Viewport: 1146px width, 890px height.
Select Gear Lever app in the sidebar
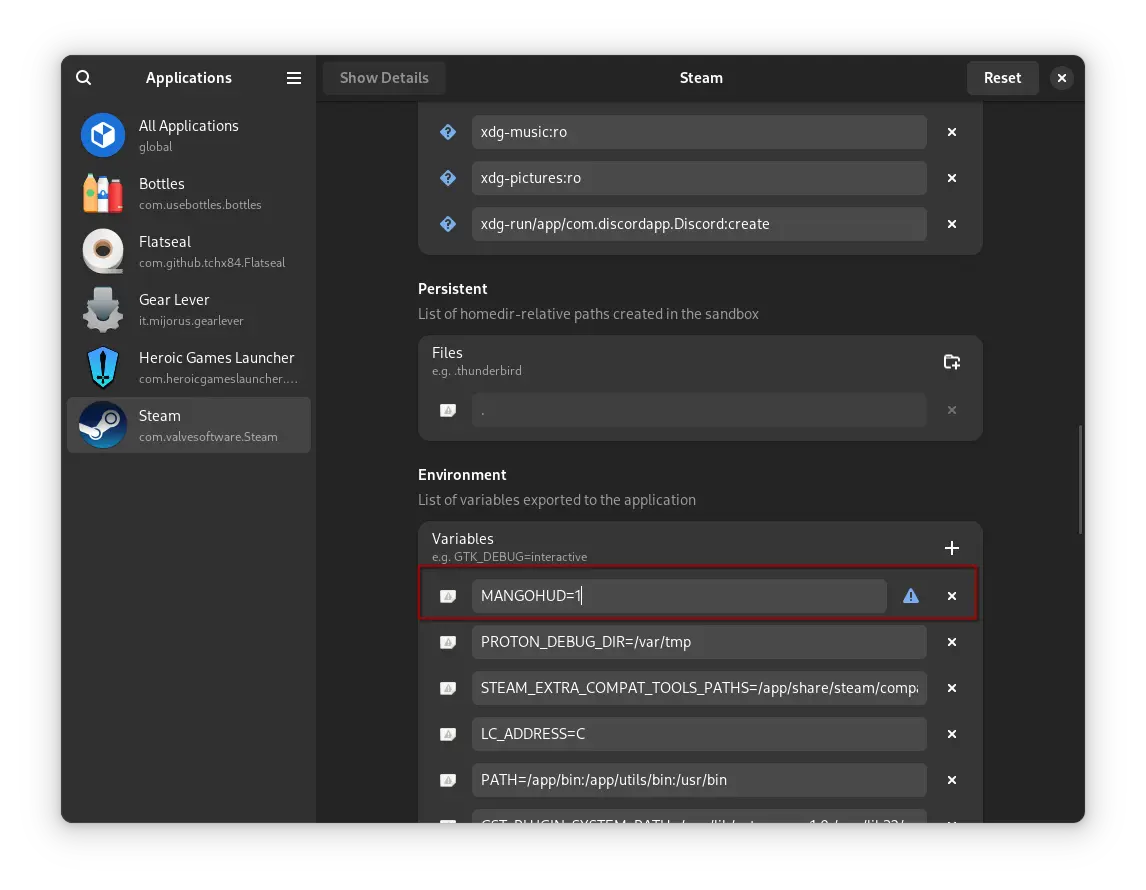point(189,309)
